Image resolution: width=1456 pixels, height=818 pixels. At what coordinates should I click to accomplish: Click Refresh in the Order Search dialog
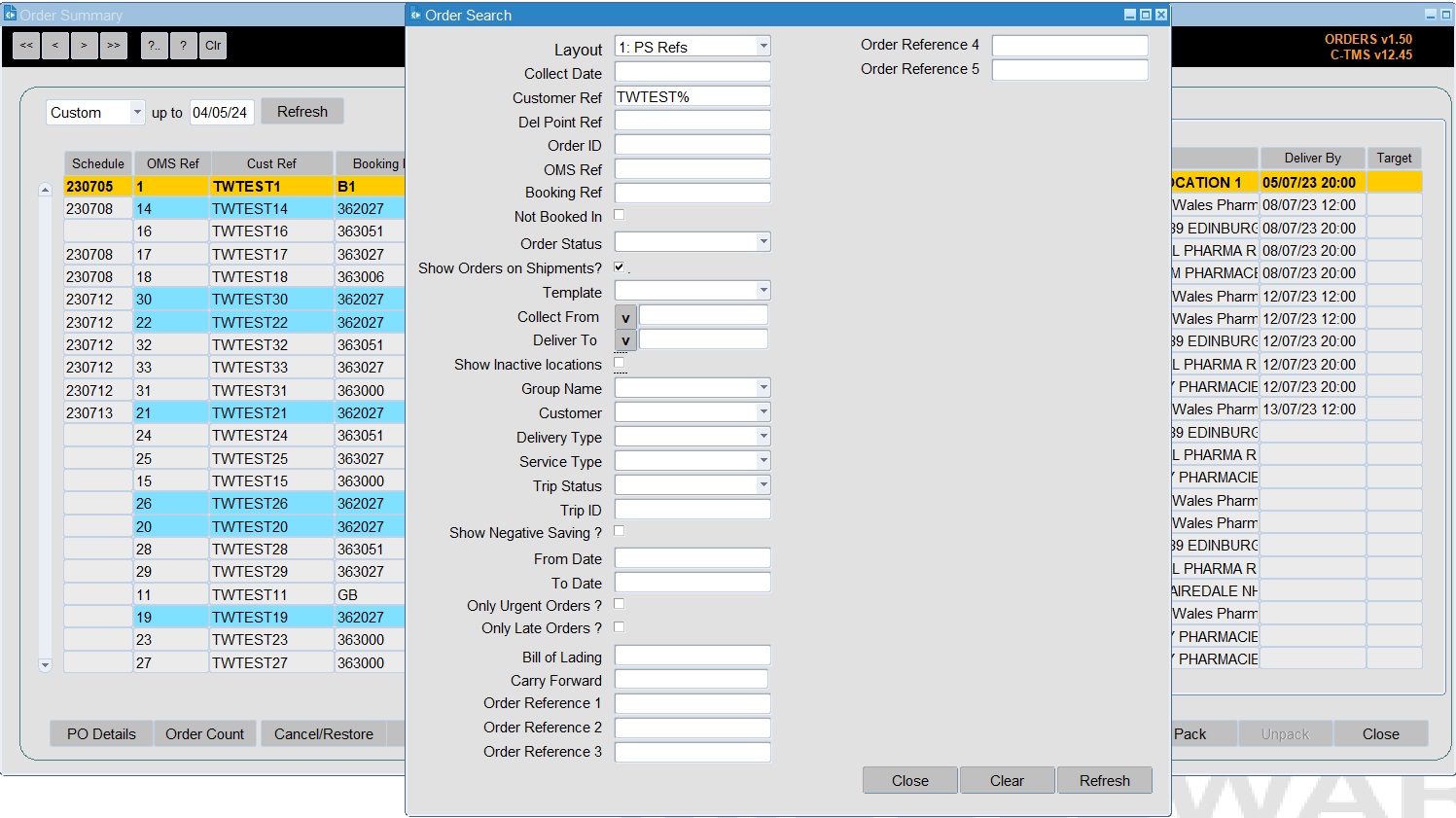(1105, 780)
